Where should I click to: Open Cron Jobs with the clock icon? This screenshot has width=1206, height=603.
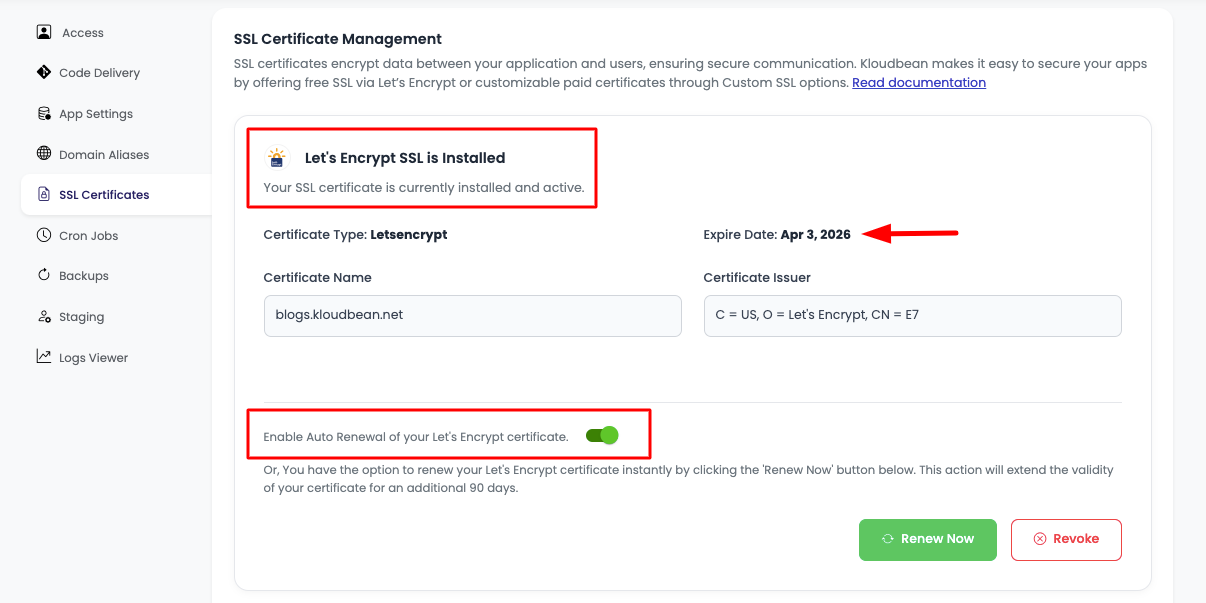[43, 235]
